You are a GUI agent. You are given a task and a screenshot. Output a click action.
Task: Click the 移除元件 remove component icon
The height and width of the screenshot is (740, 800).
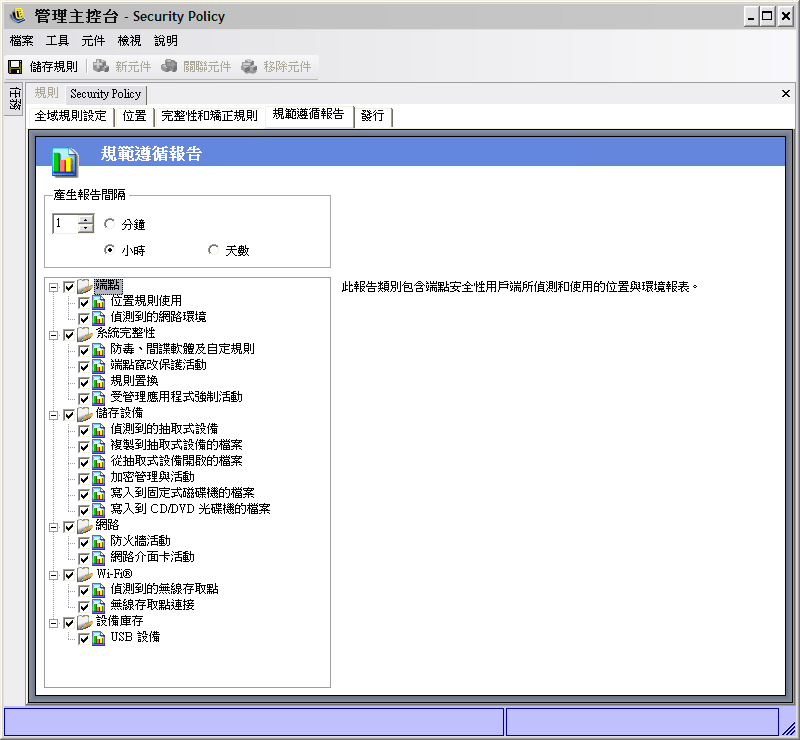249,66
